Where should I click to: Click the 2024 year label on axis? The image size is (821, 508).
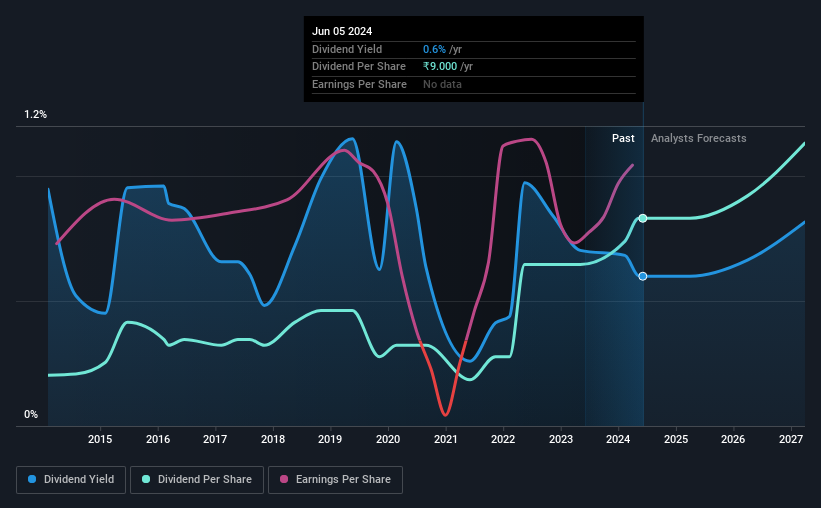618,439
